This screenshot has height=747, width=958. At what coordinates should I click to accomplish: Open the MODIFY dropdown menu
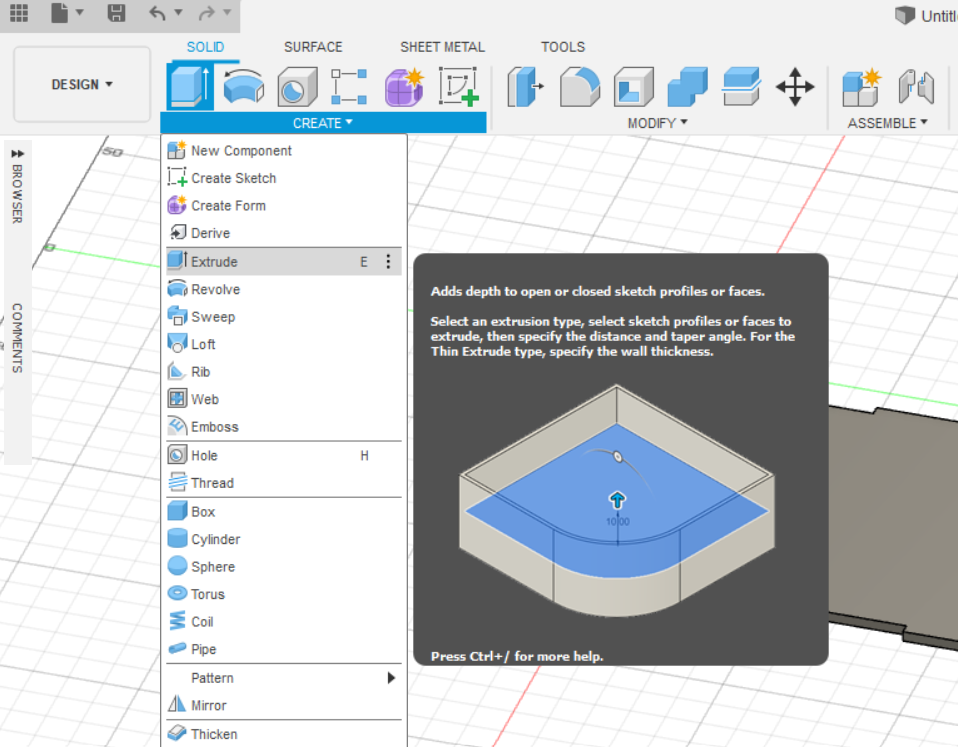(x=657, y=123)
